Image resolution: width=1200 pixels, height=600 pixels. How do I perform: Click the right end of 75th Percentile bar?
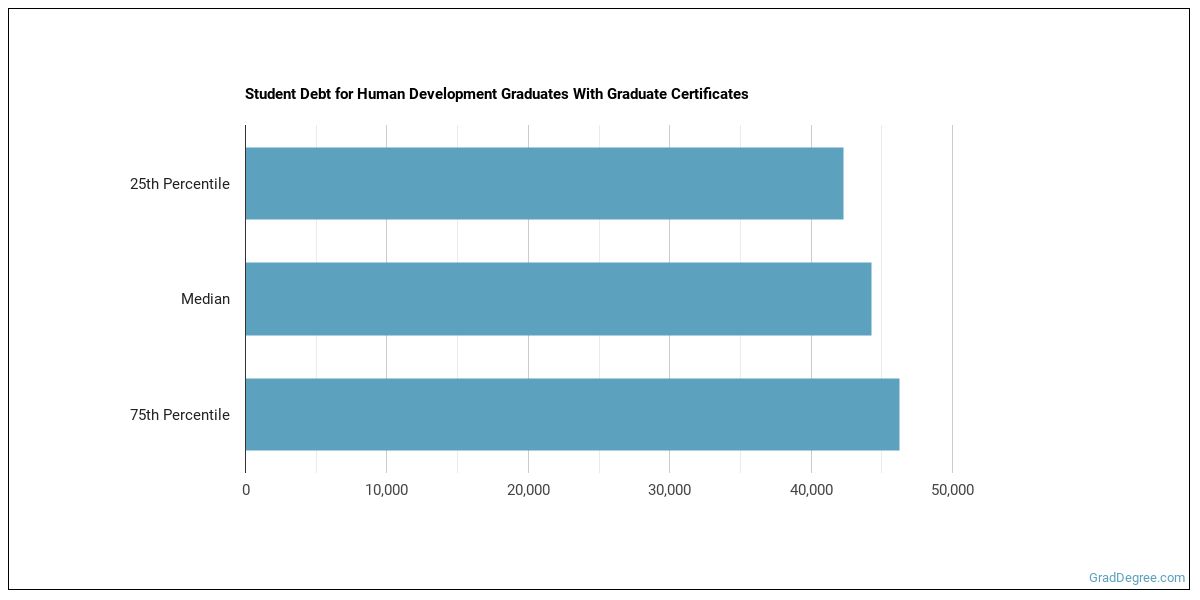895,415
